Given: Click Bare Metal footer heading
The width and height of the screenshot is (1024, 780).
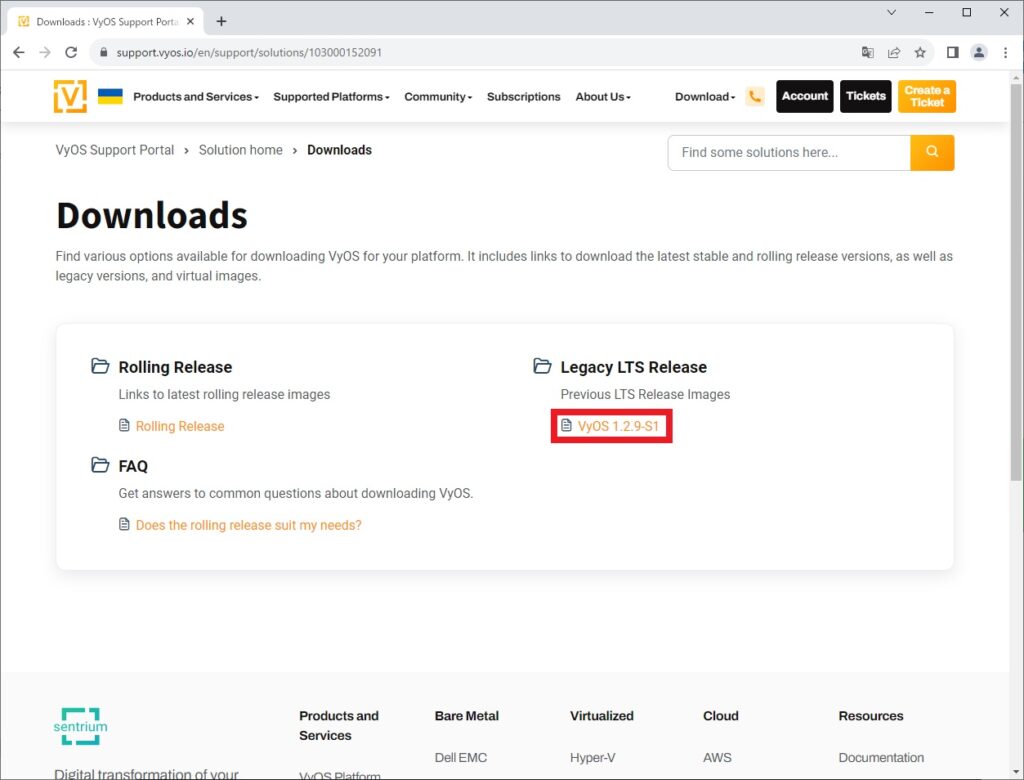Looking at the screenshot, I should [466, 716].
